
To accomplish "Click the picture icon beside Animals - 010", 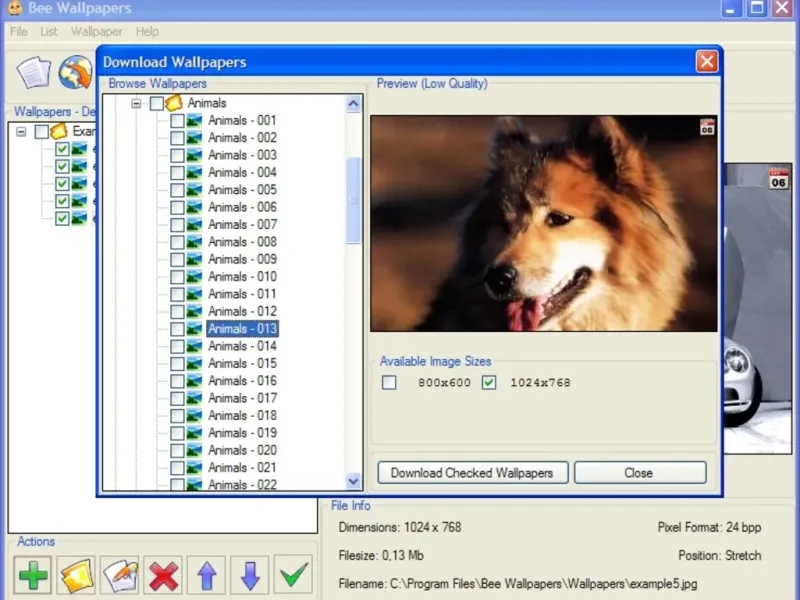I will [194, 277].
